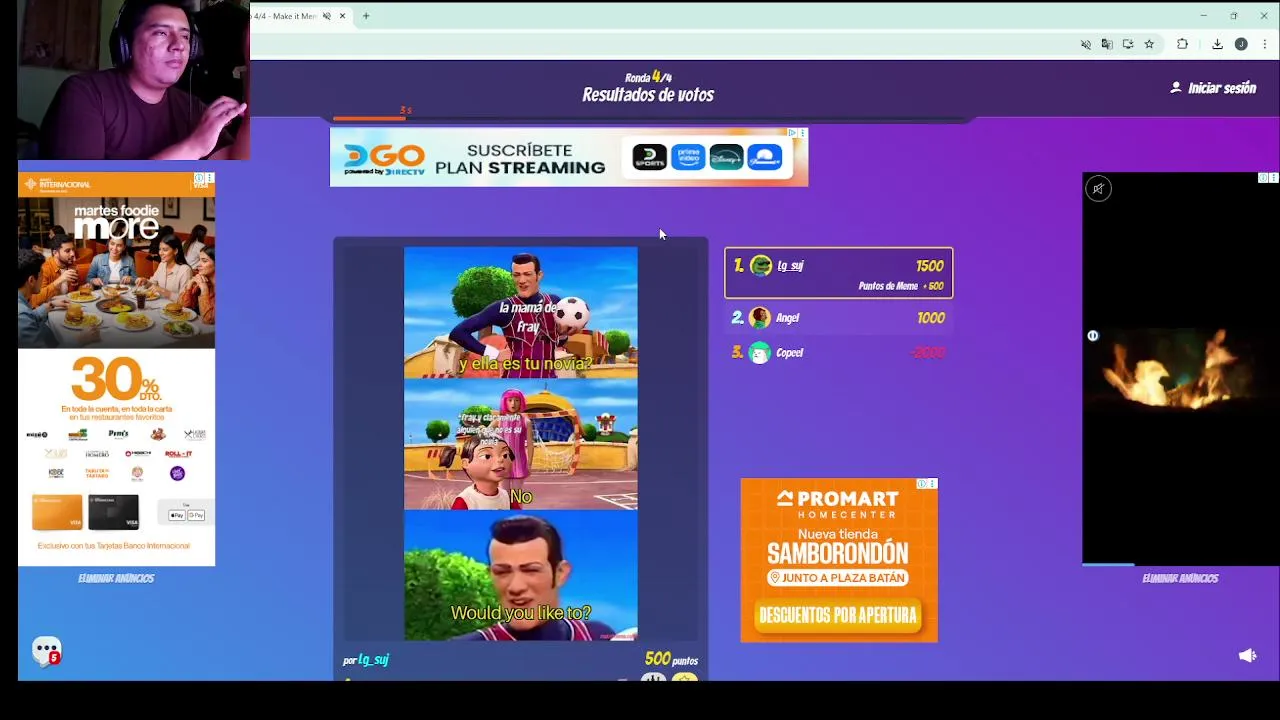Click Angel player avatar
The width and height of the screenshot is (1280, 720).
[760, 318]
